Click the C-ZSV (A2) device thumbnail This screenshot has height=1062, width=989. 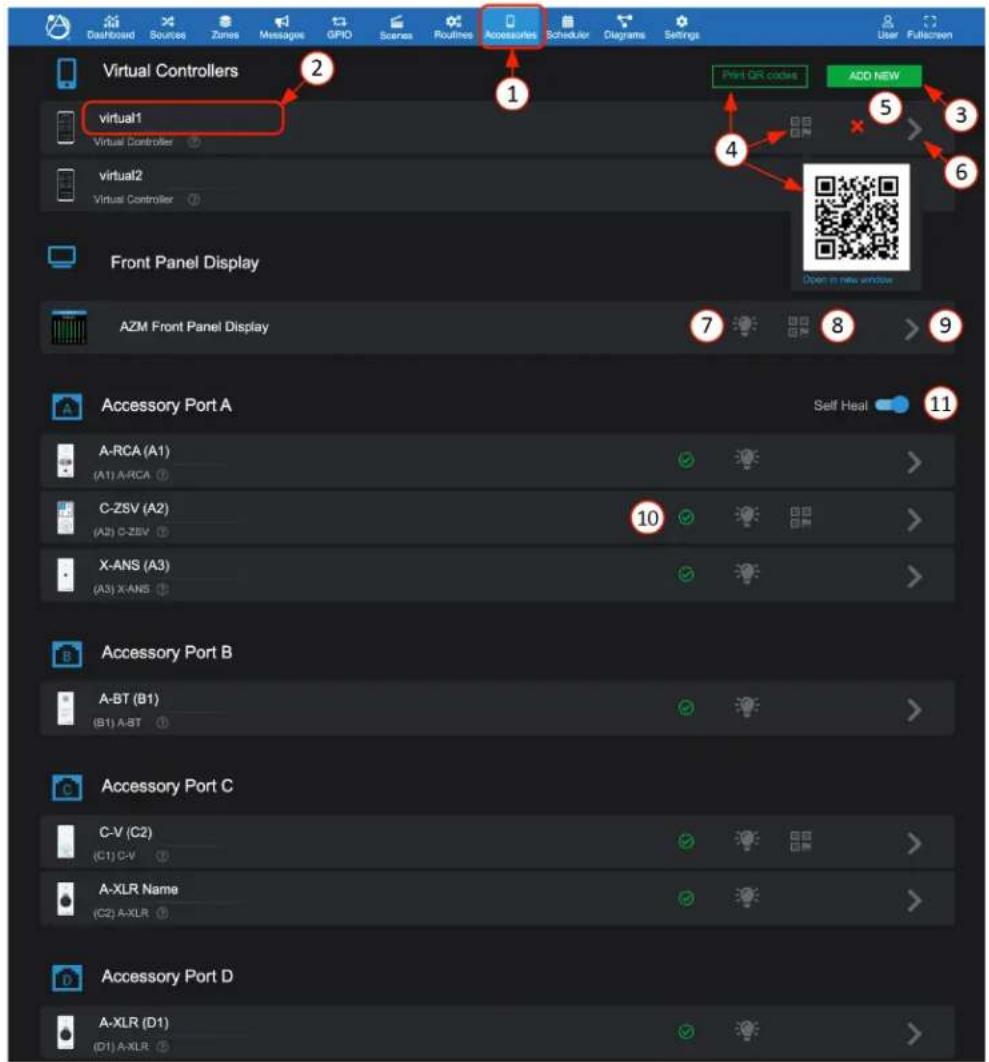pos(66,518)
